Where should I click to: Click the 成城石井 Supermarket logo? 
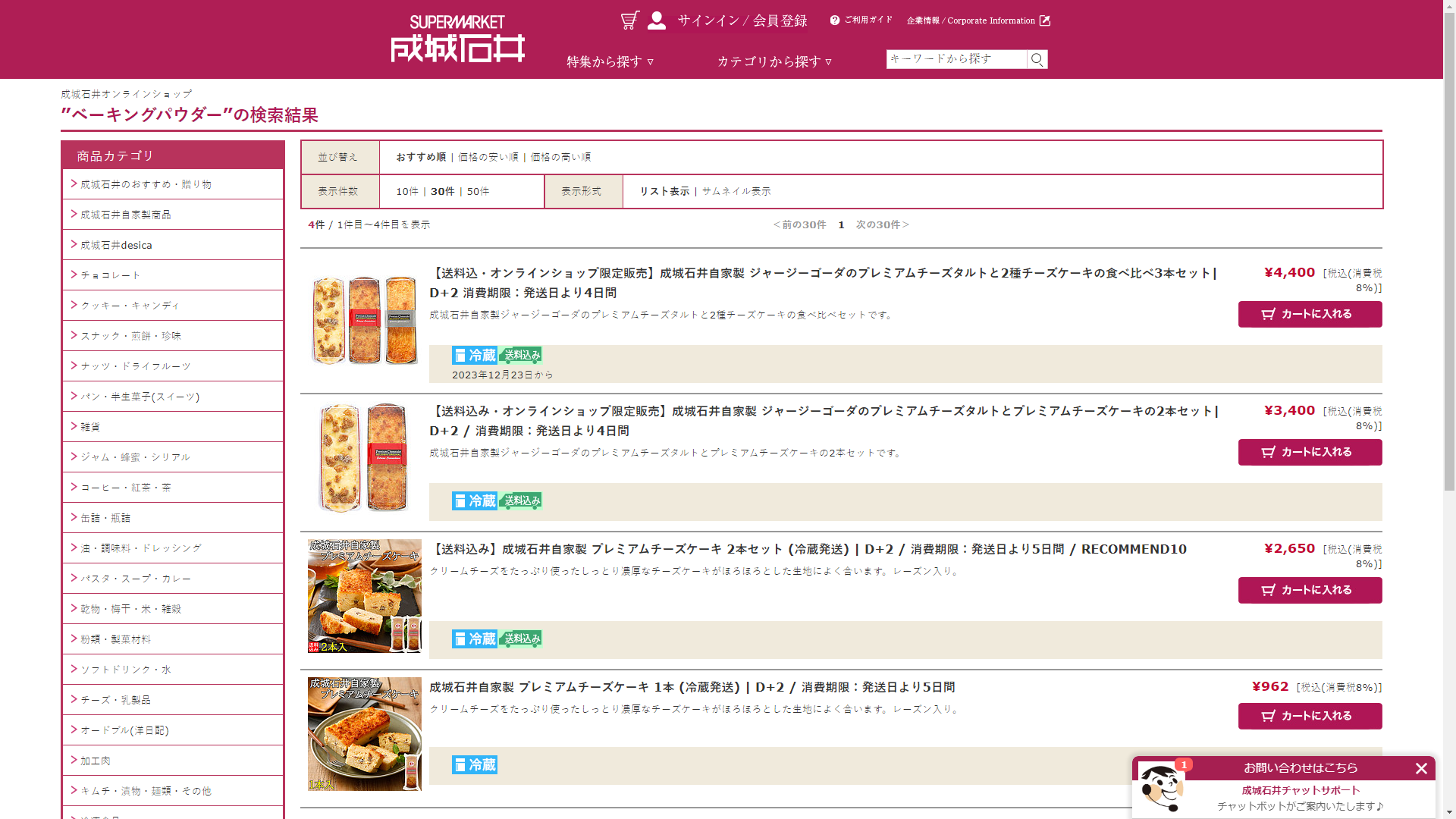[x=457, y=39]
